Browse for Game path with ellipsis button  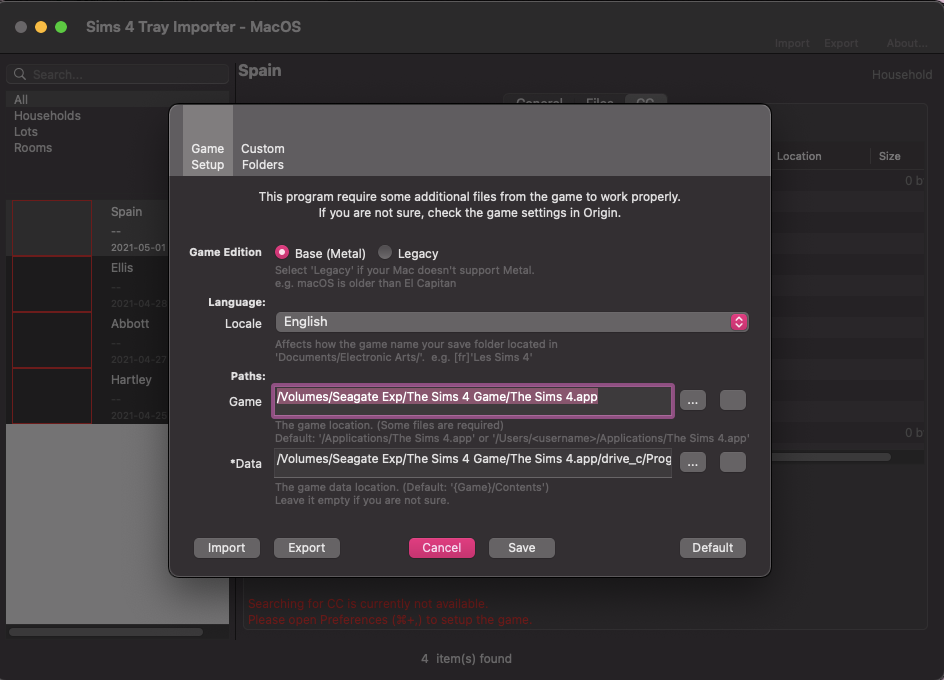[692, 400]
